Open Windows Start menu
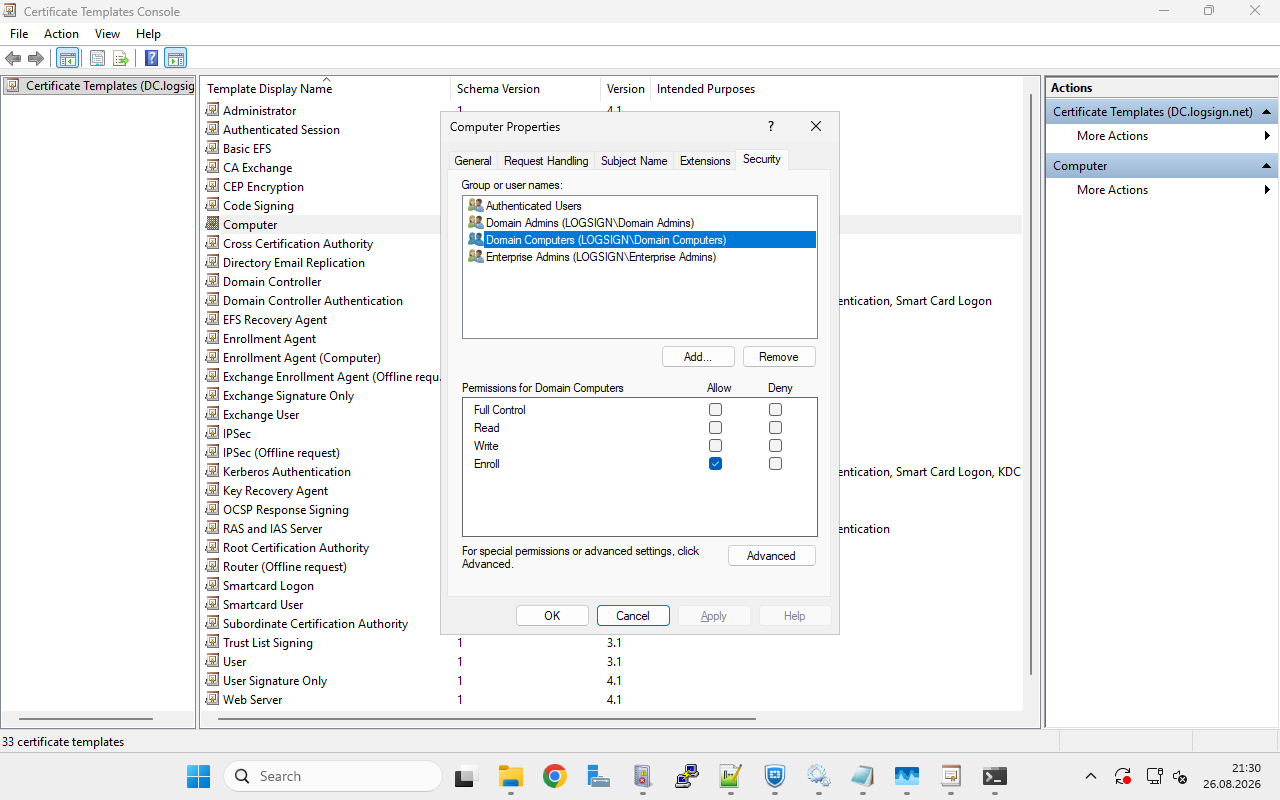 coord(198,776)
